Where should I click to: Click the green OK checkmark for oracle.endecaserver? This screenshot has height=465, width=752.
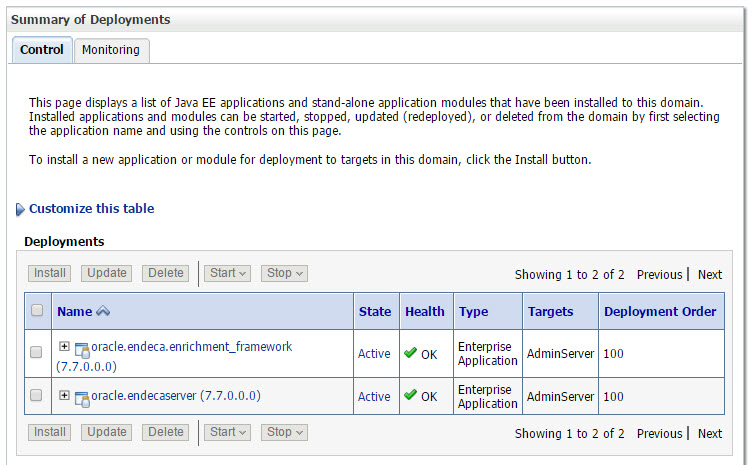coord(410,395)
